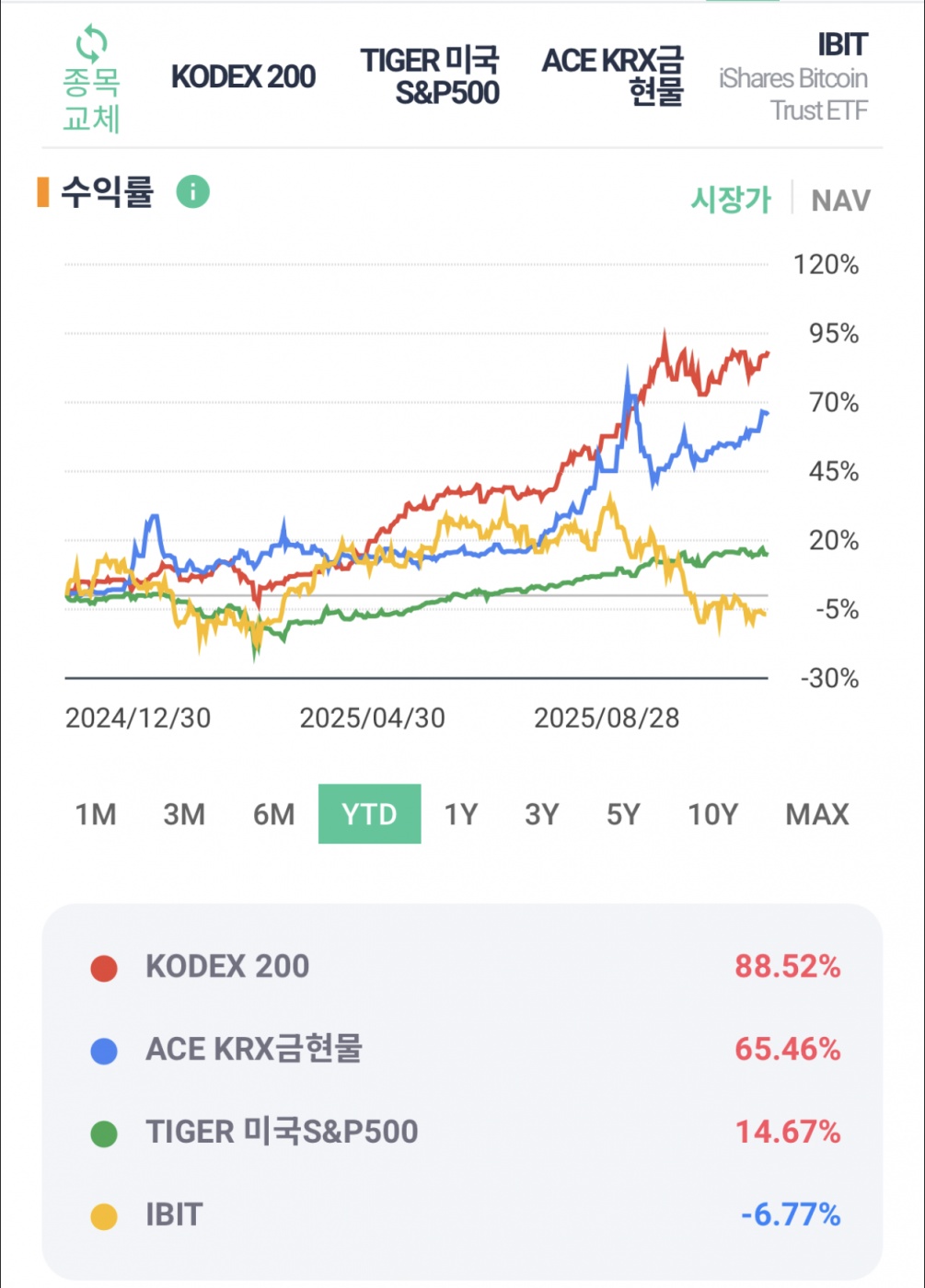Tap the KODEX 200 return value 88.52%
The image size is (925, 1288).
pyautogui.click(x=787, y=967)
